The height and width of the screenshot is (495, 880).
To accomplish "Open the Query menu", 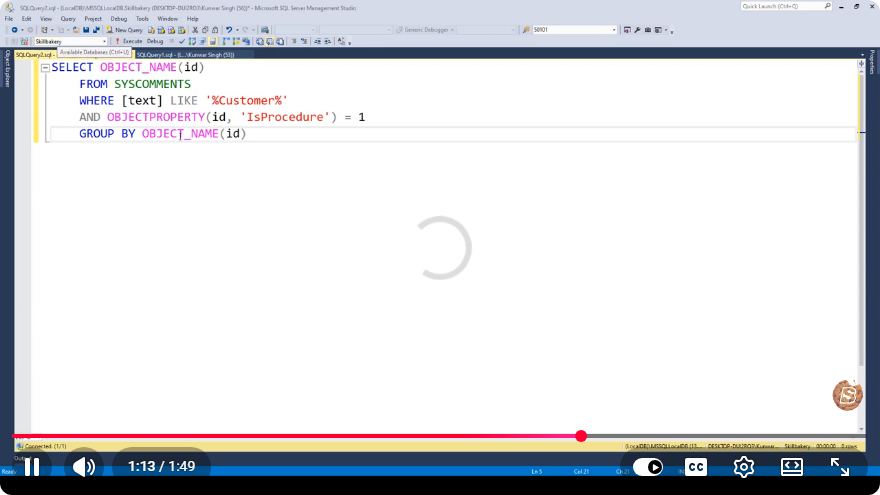I will (x=68, y=19).
